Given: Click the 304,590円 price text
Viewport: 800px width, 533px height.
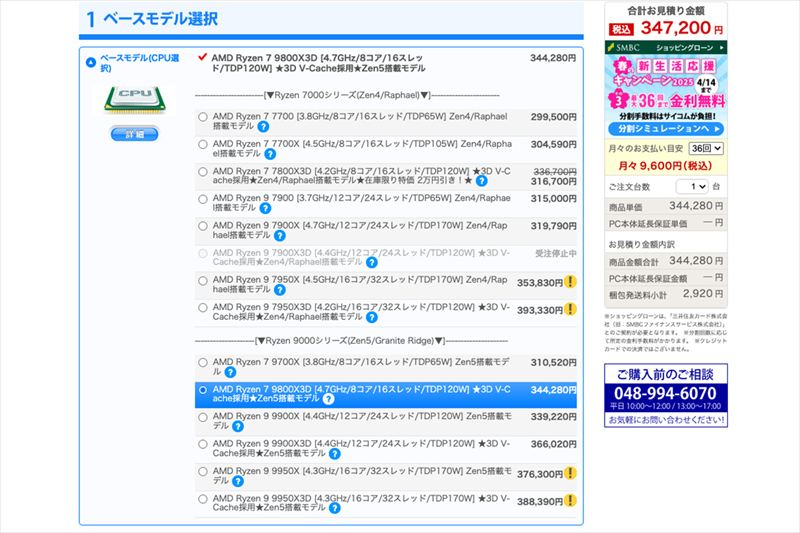Looking at the screenshot, I should [554, 144].
